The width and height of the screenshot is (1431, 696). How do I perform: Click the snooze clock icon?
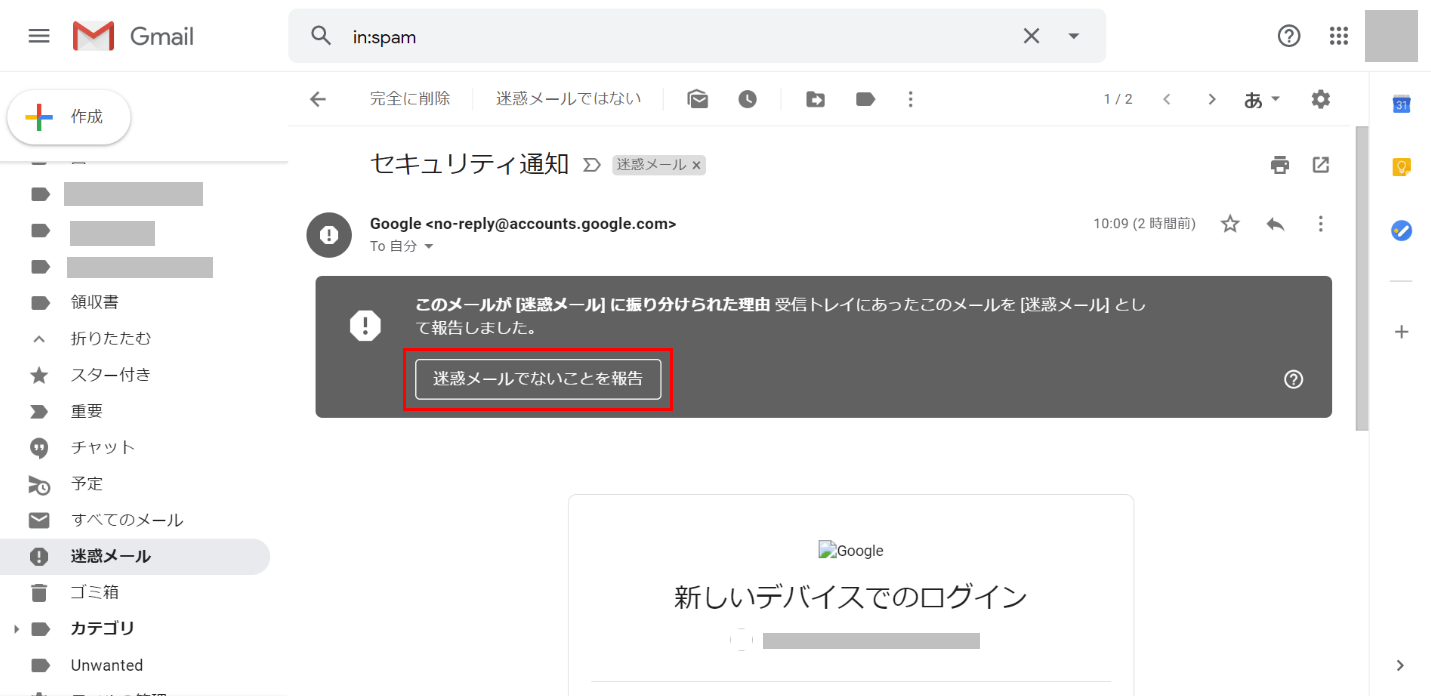pyautogui.click(x=747, y=99)
